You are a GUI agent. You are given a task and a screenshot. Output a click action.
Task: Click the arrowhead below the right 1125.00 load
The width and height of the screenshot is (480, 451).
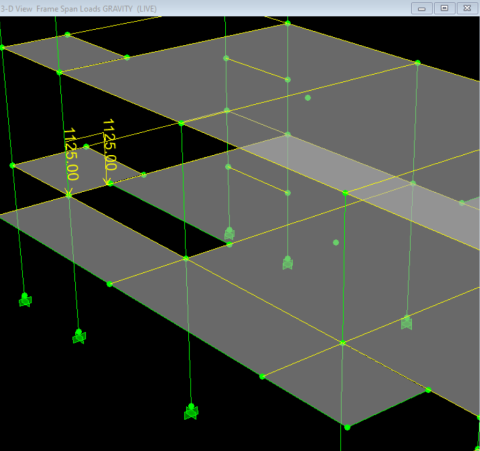click(108, 182)
